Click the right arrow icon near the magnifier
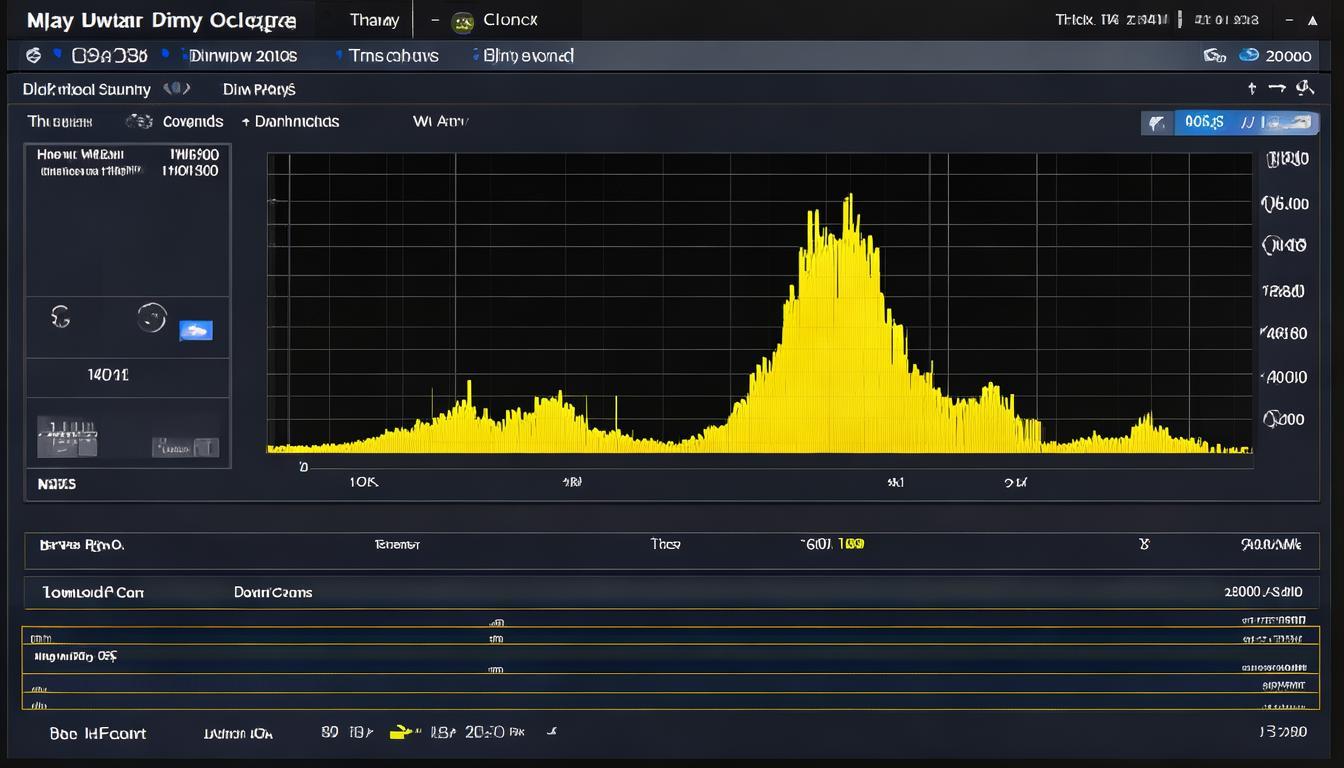Image resolution: width=1344 pixels, height=768 pixels. coord(1277,88)
